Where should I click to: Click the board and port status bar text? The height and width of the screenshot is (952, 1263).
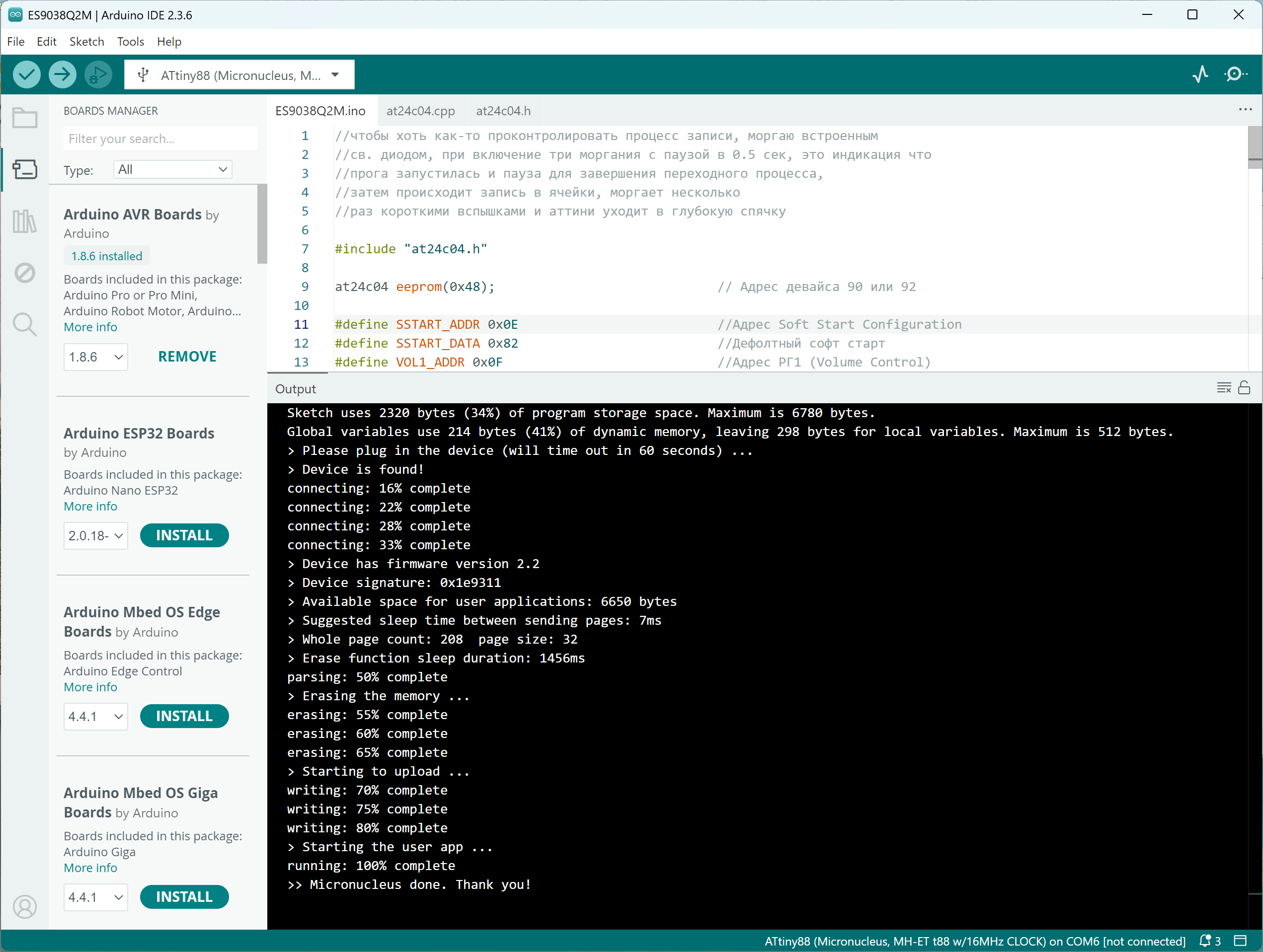(x=975, y=941)
